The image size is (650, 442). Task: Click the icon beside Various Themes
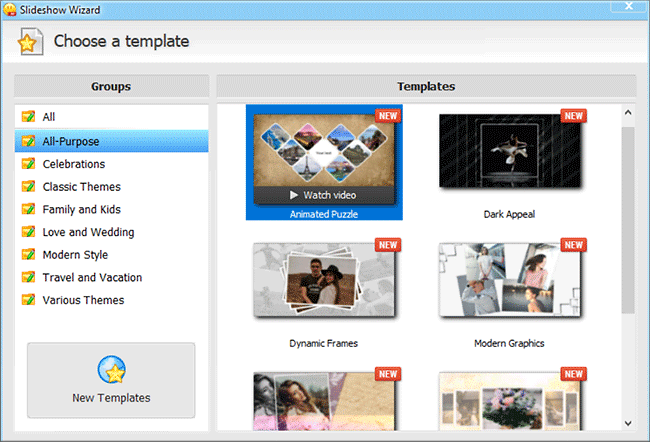pyautogui.click(x=29, y=299)
